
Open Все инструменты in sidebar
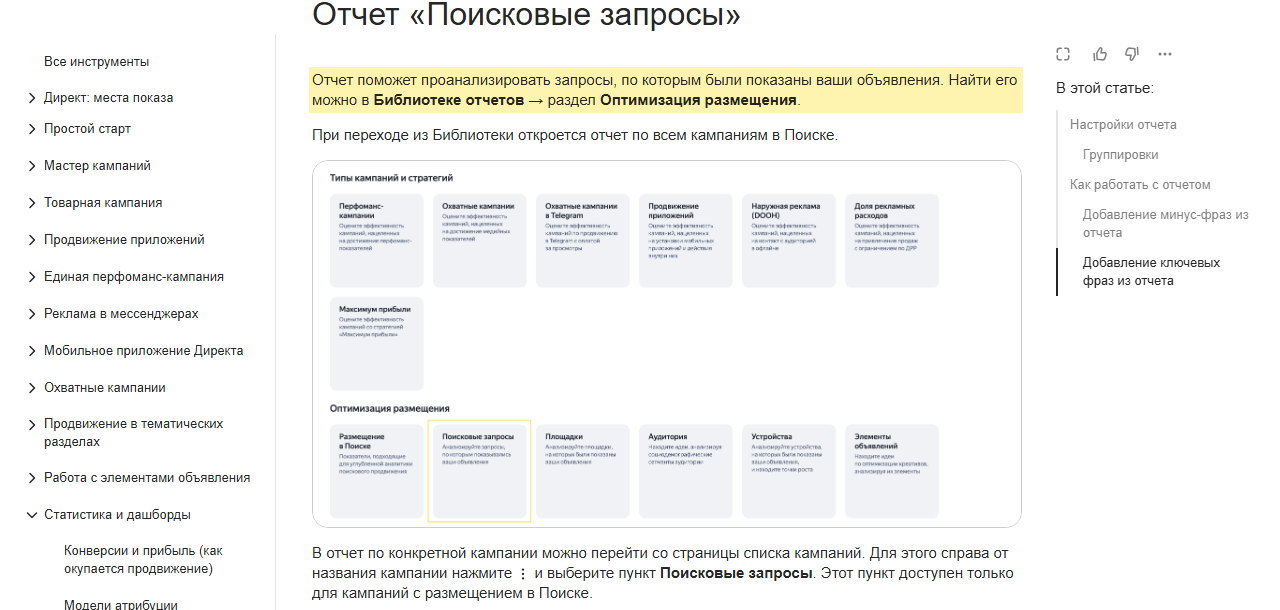(x=96, y=62)
